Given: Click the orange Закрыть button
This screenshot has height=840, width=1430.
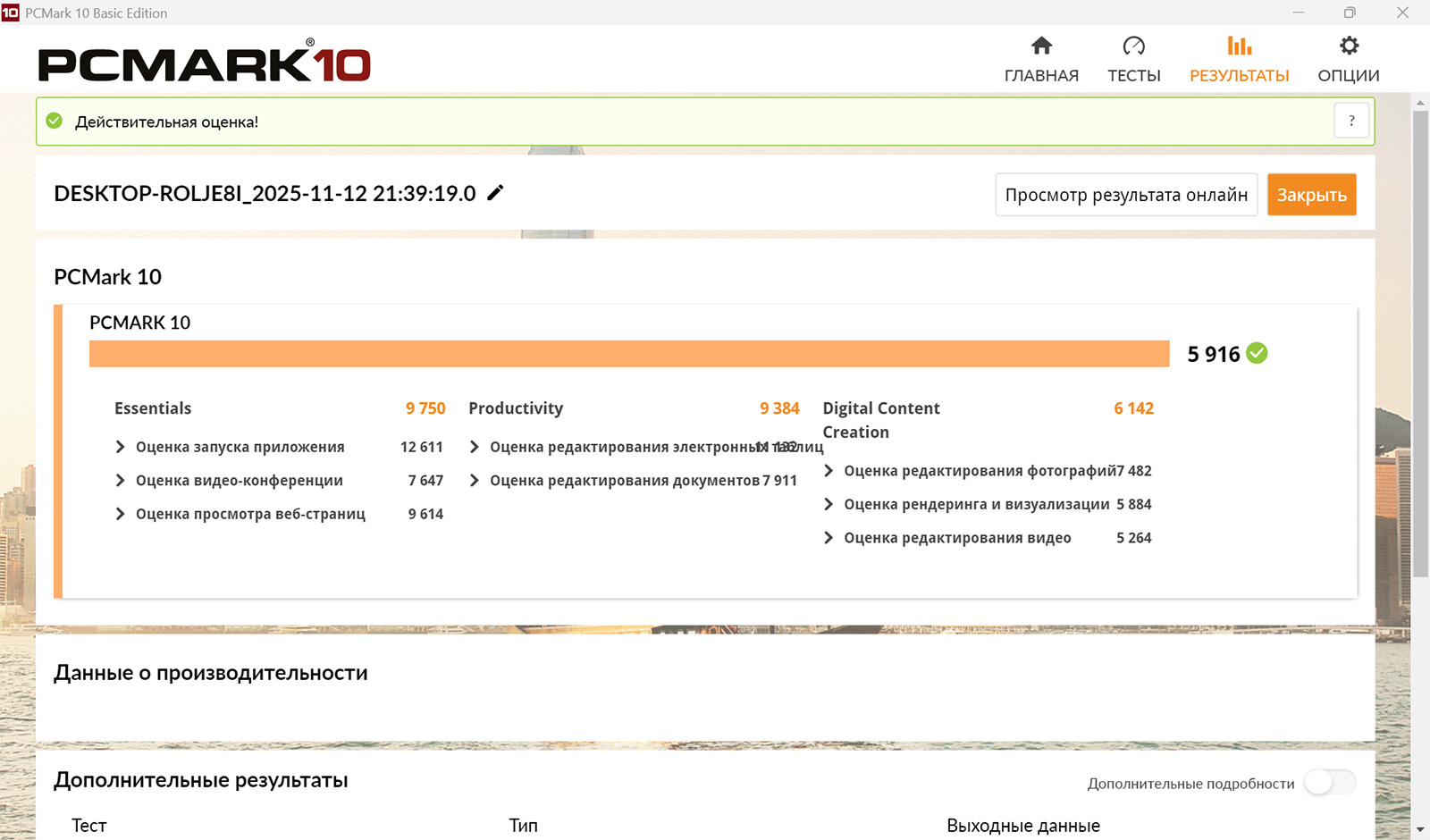Looking at the screenshot, I should click(1311, 195).
